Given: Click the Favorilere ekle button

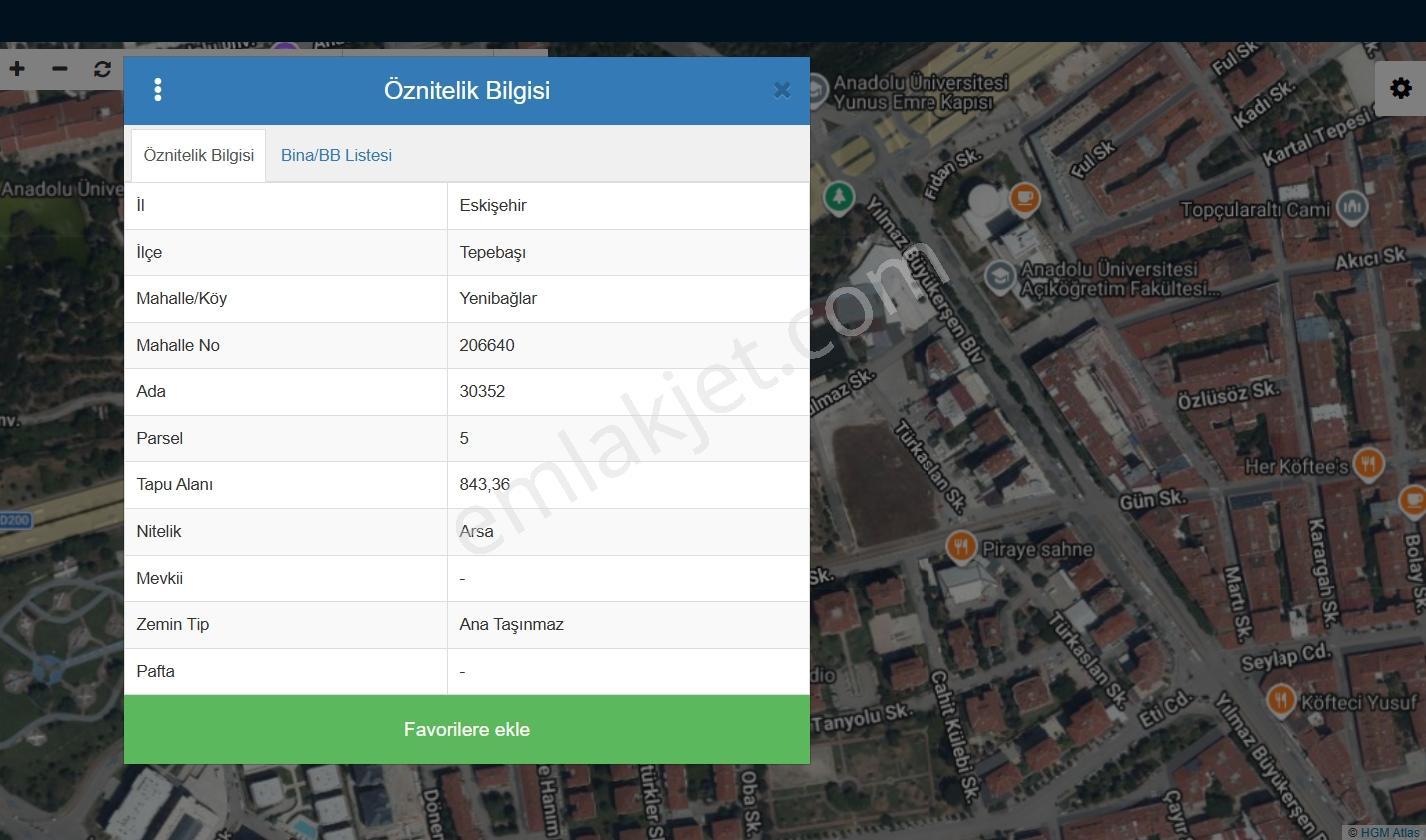Looking at the screenshot, I should [467, 730].
